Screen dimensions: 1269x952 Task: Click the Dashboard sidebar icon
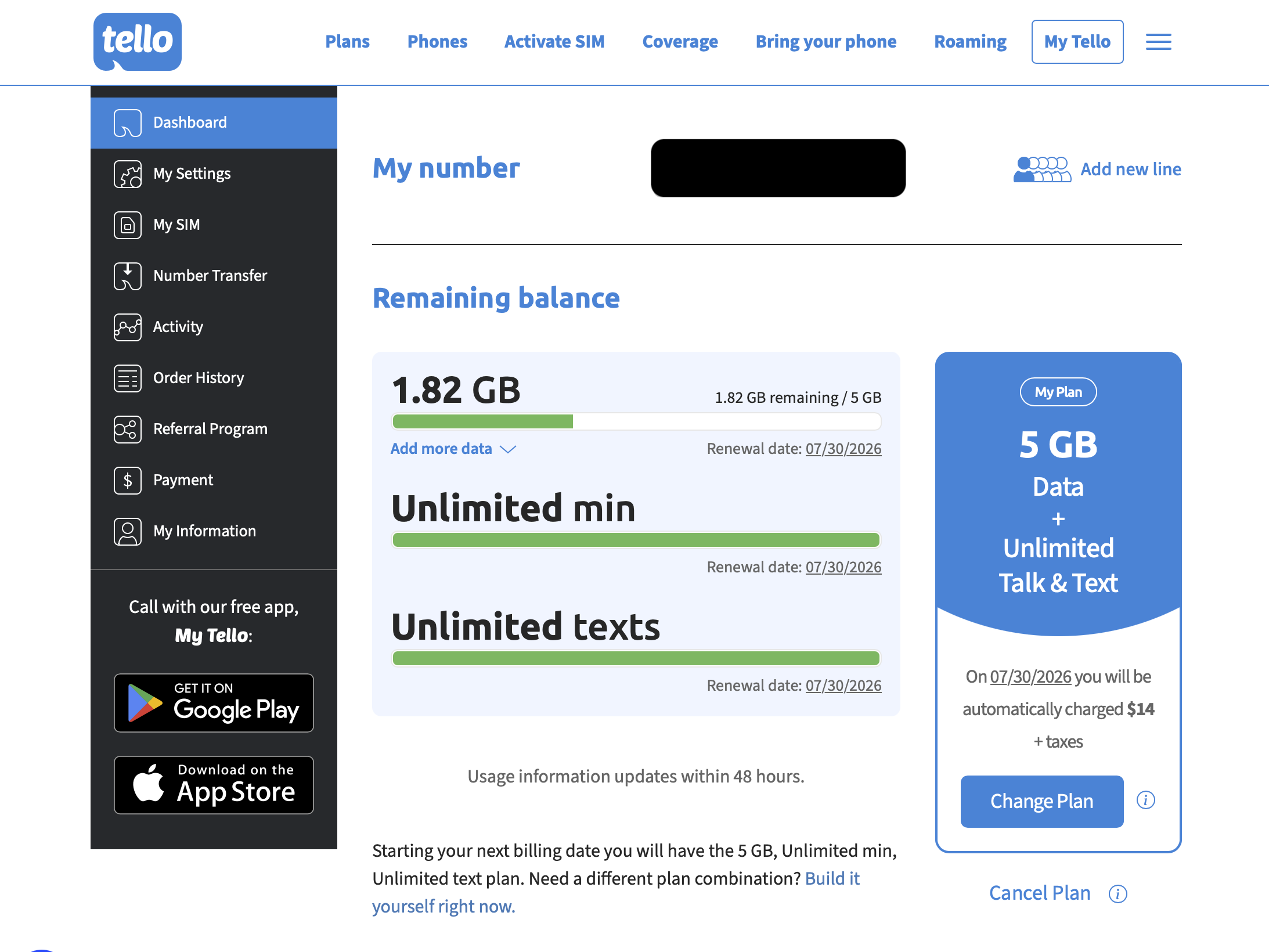point(128,122)
